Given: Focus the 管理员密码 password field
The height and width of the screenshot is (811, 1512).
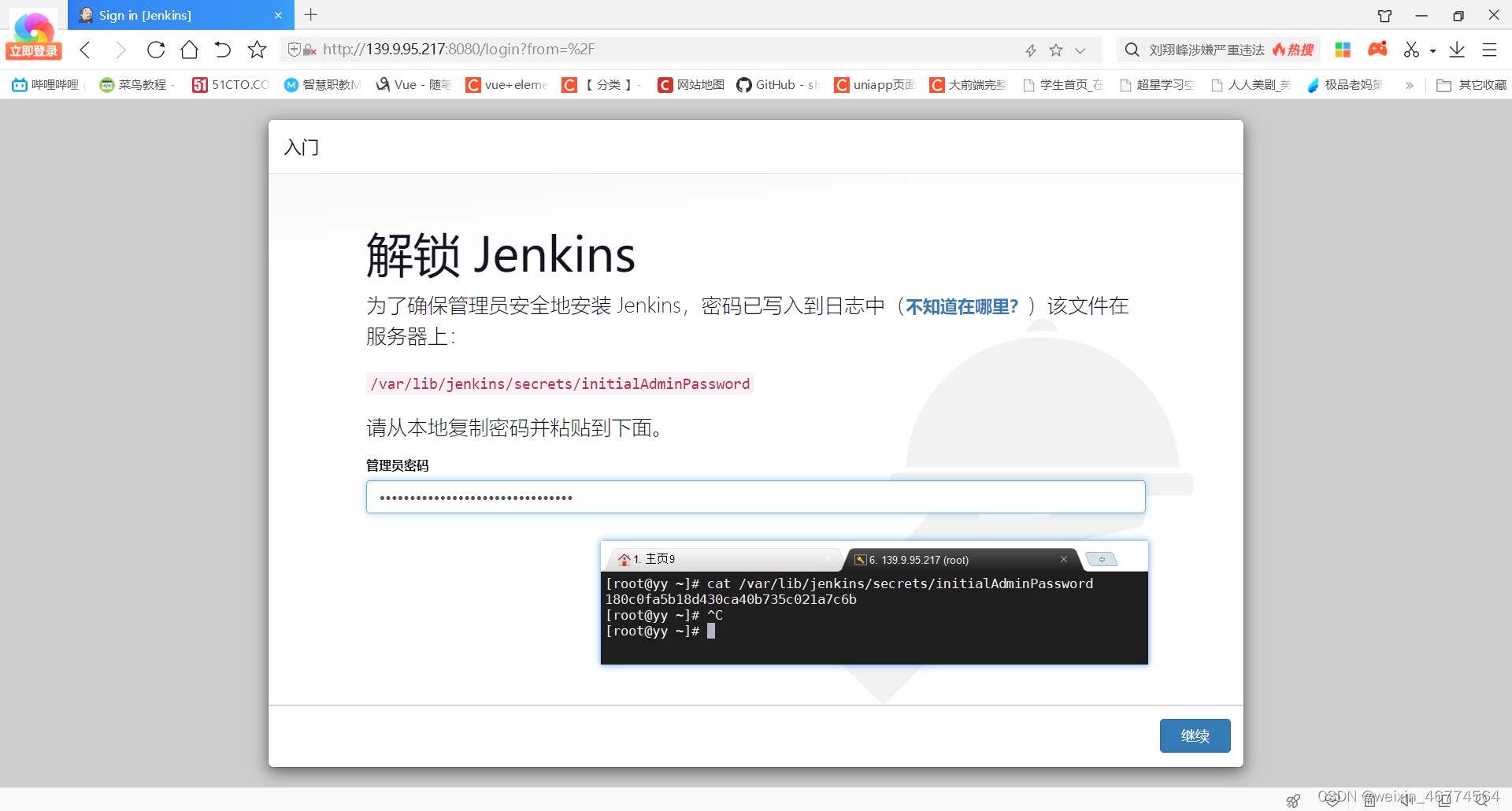Looking at the screenshot, I should click(x=755, y=497).
